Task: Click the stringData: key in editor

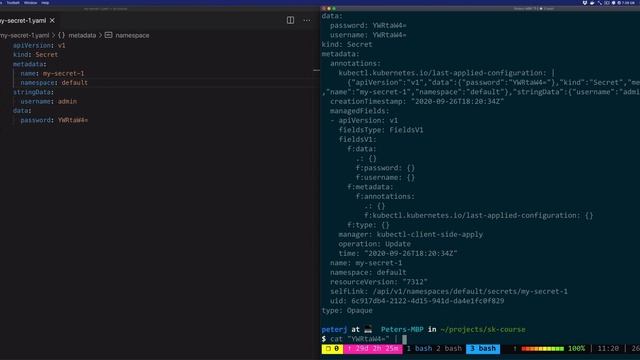Action: [x=33, y=92]
